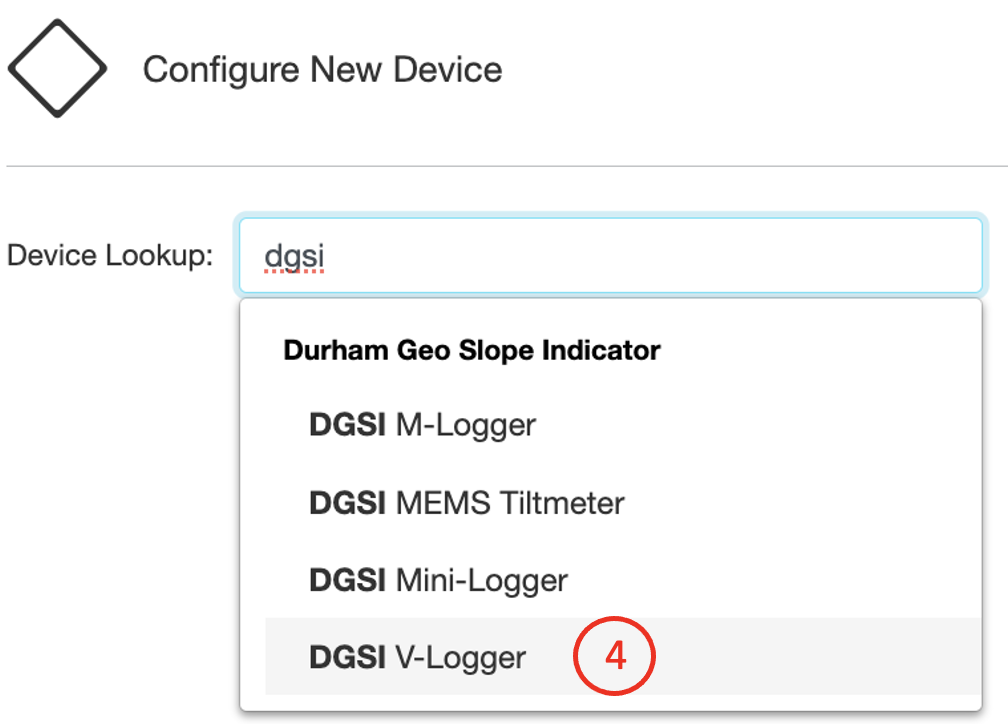Click the red circled number 4 marker
This screenshot has height=724, width=1008.
[615, 656]
